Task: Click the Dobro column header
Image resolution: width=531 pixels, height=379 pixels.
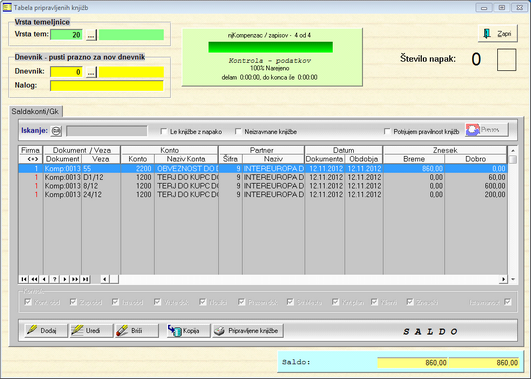Action: coord(475,159)
